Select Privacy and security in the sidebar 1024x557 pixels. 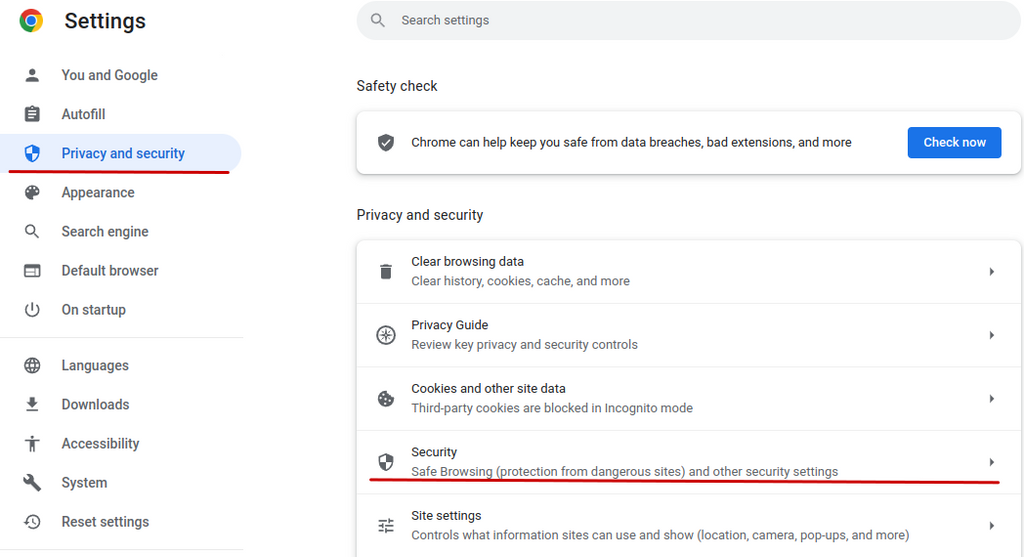point(121,153)
